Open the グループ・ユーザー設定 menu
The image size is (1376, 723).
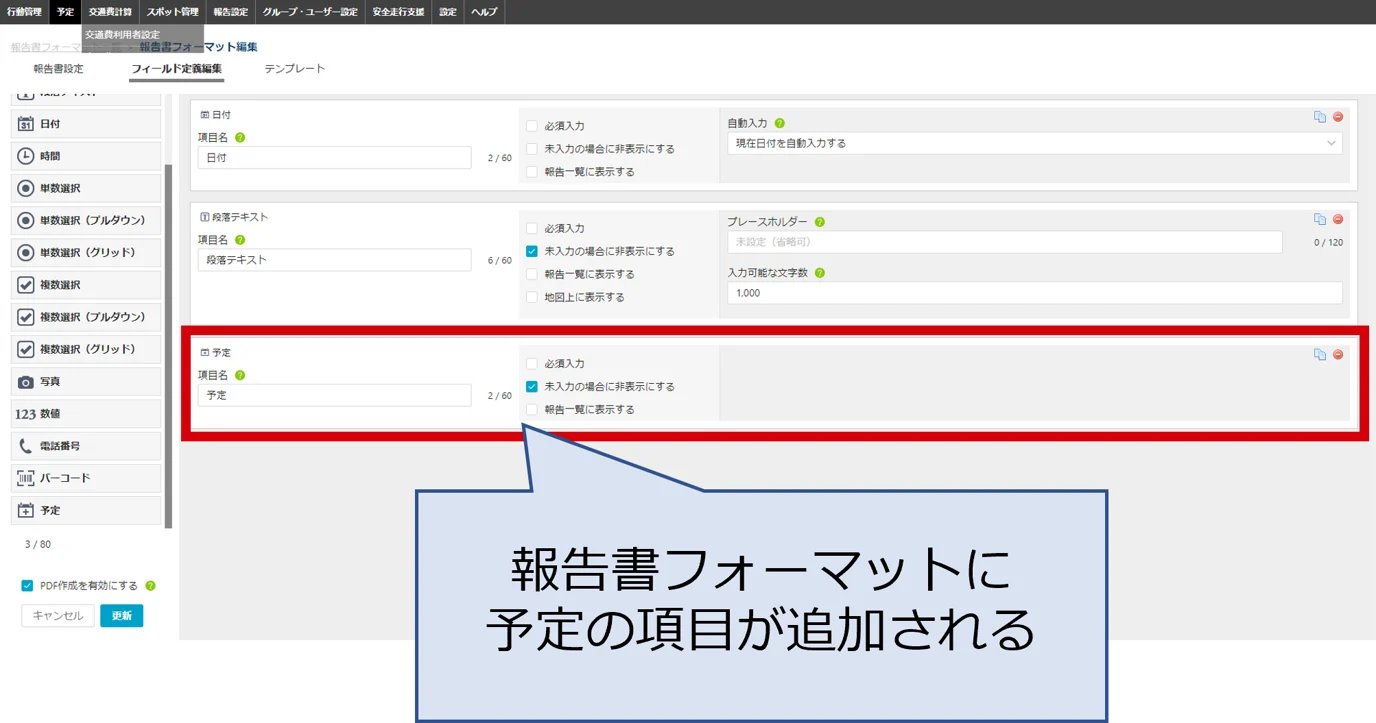310,12
